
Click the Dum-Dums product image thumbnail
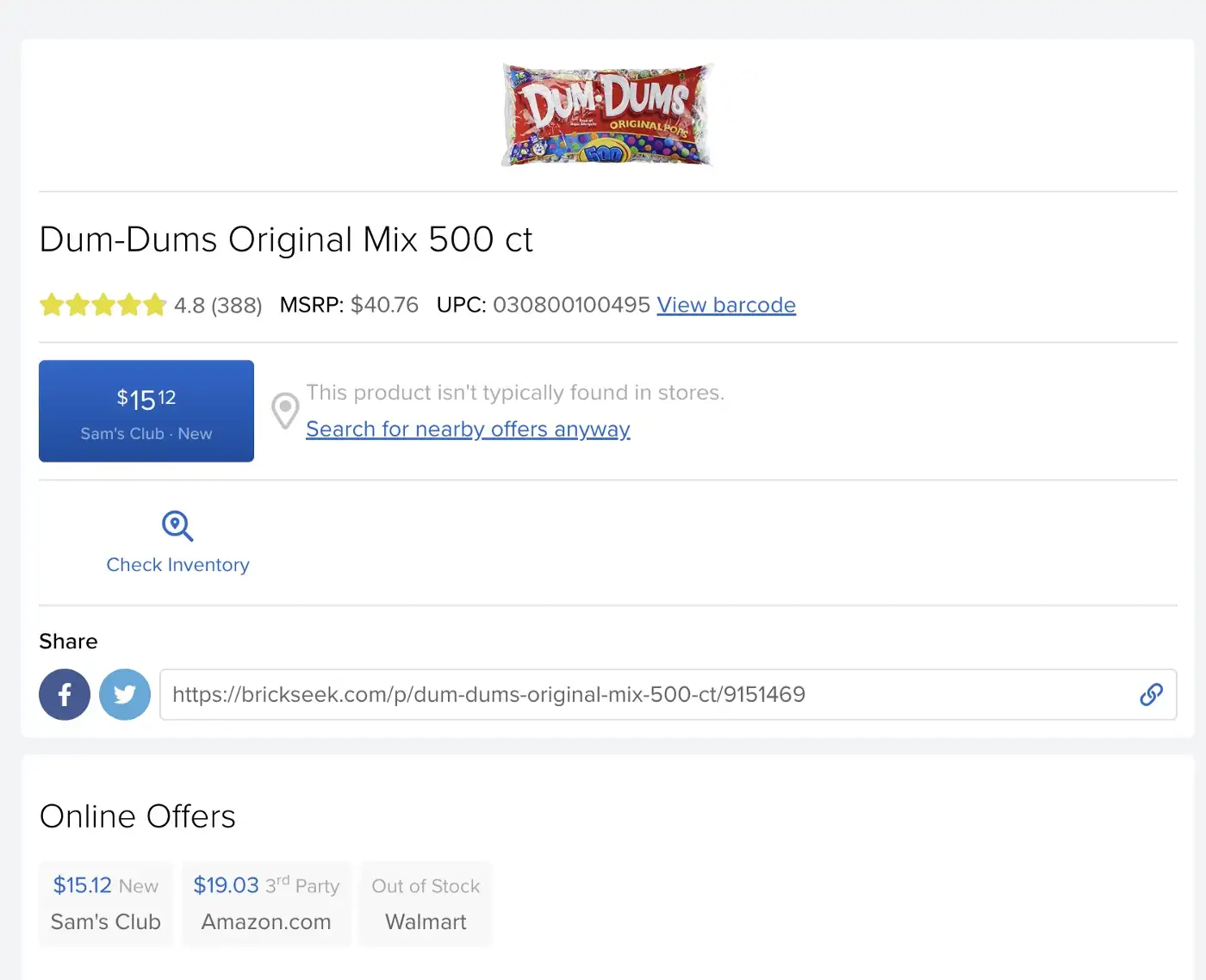(607, 115)
